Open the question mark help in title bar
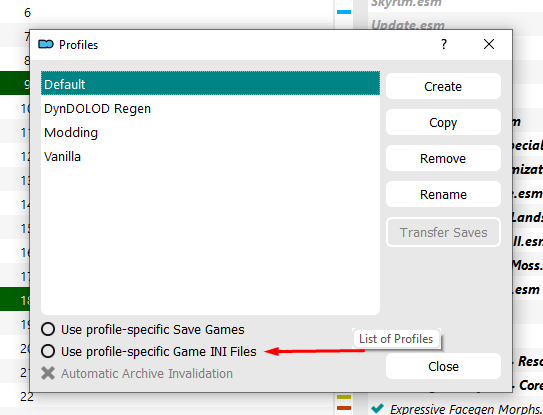 [444, 44]
